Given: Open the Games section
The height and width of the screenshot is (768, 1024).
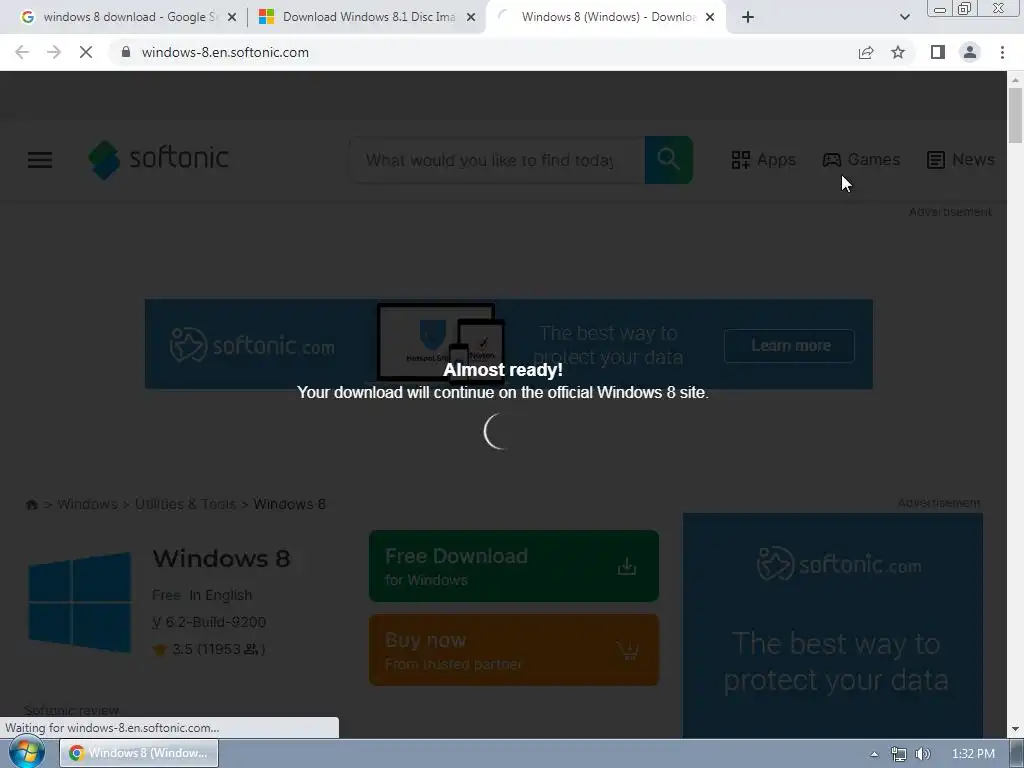Looking at the screenshot, I should point(861,160).
